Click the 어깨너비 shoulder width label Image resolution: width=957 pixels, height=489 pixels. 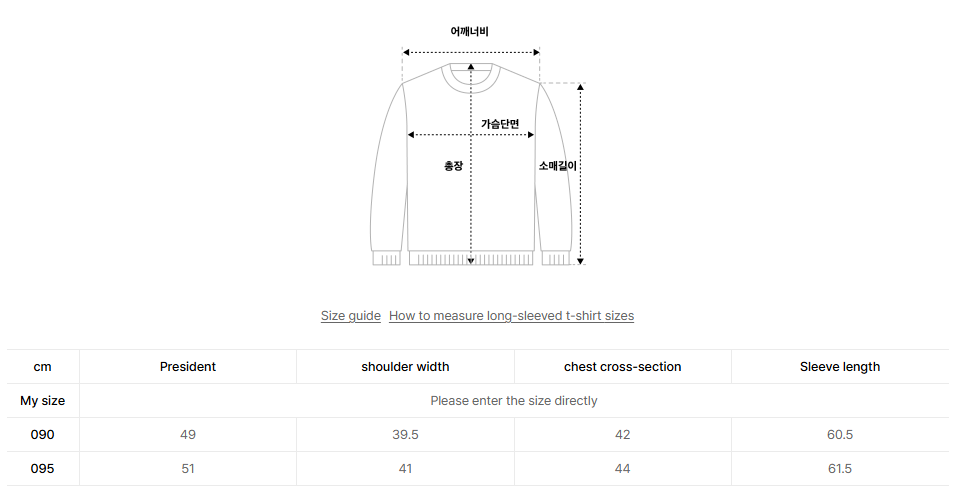pyautogui.click(x=469, y=31)
